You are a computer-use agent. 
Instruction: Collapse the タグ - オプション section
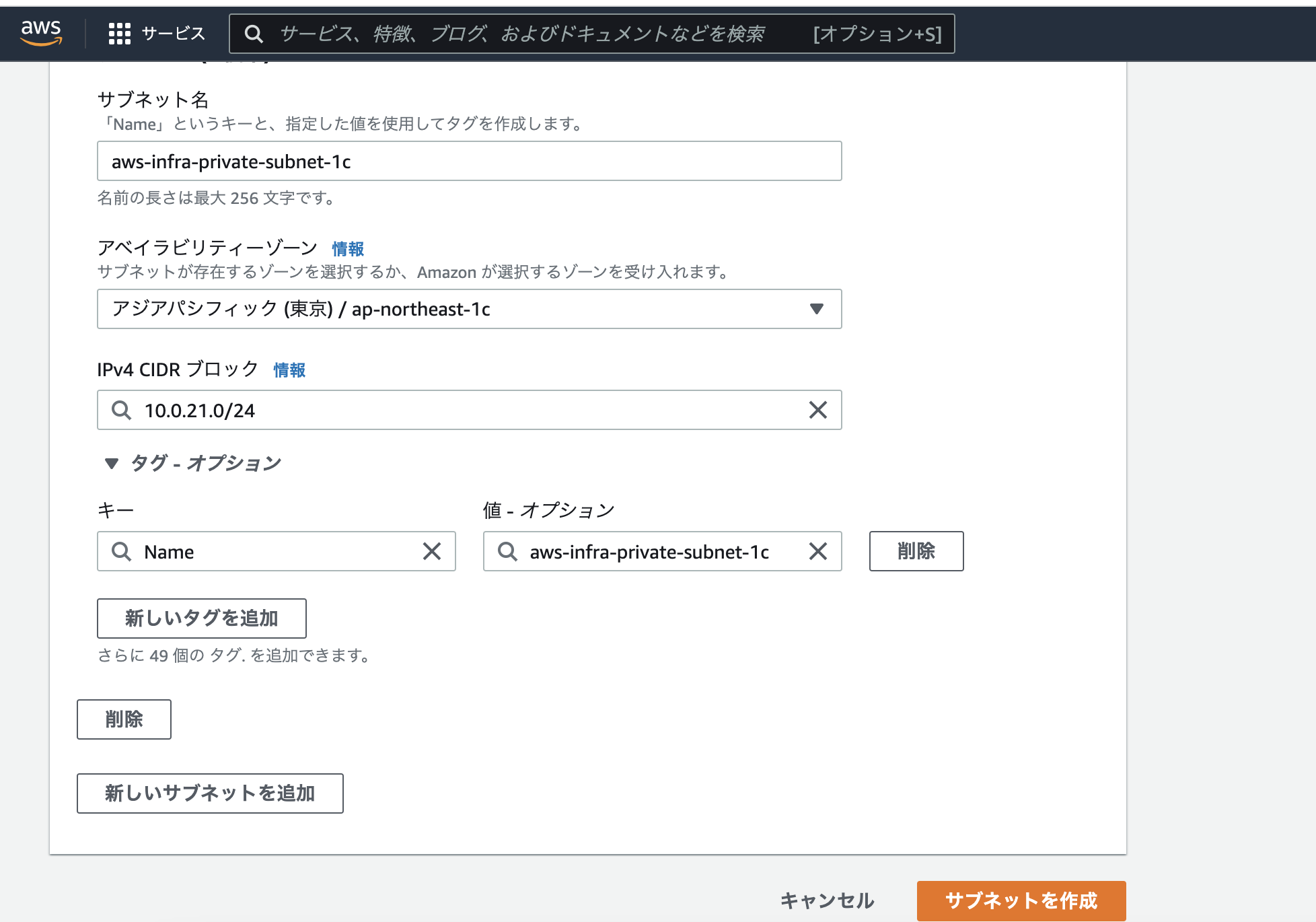[x=110, y=462]
